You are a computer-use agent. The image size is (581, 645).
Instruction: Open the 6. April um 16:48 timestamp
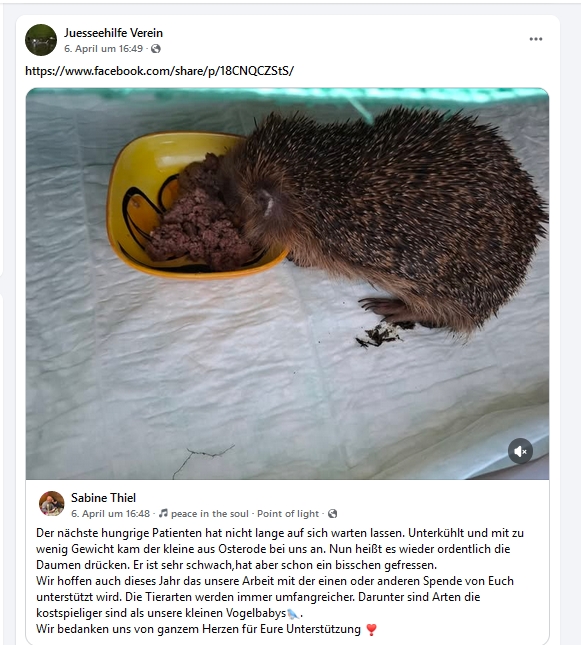click(110, 513)
